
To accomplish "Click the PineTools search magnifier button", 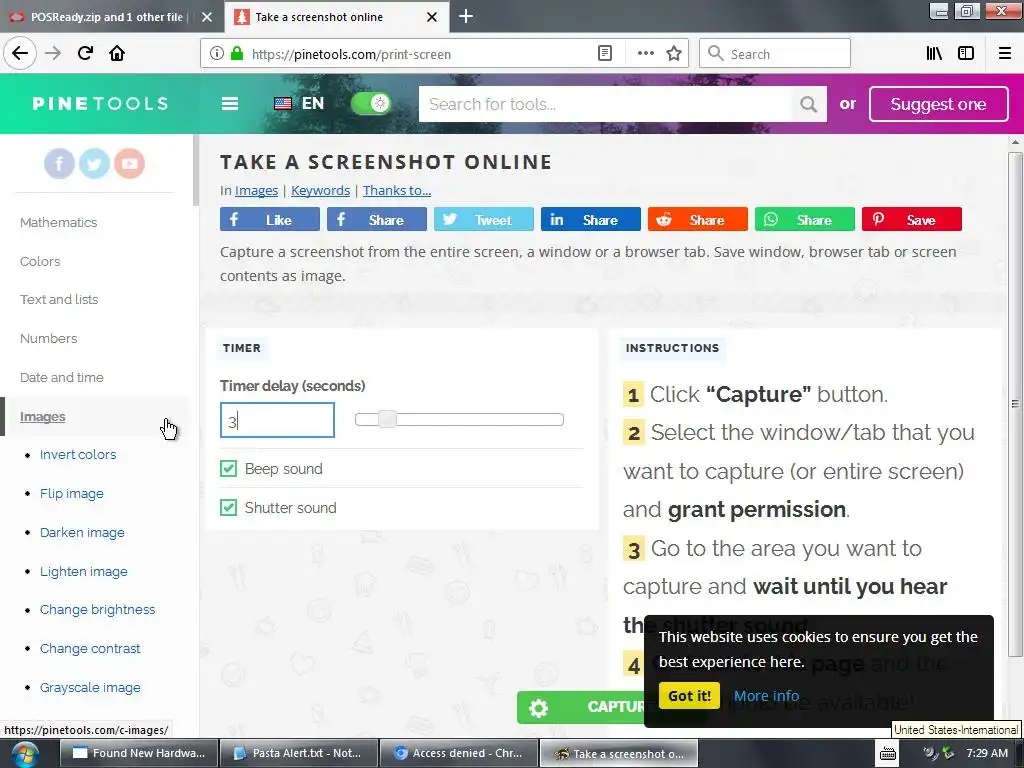I will (x=808, y=104).
